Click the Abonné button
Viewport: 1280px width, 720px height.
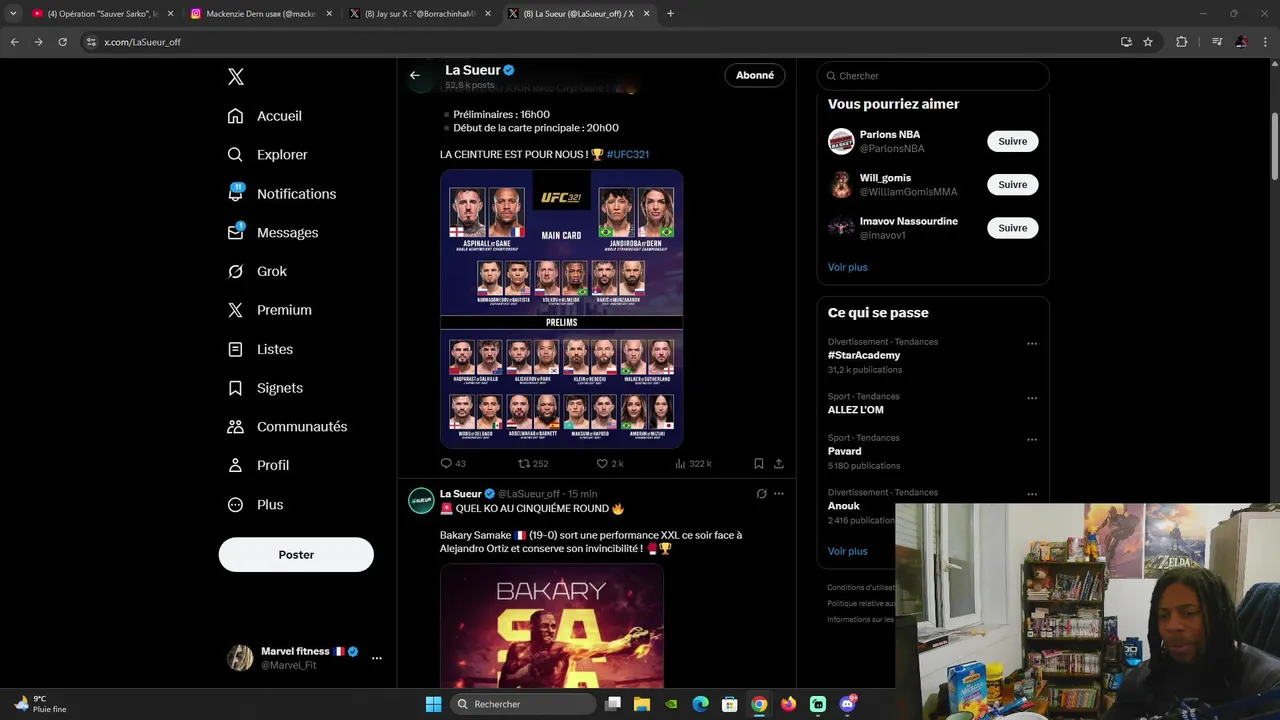755,75
